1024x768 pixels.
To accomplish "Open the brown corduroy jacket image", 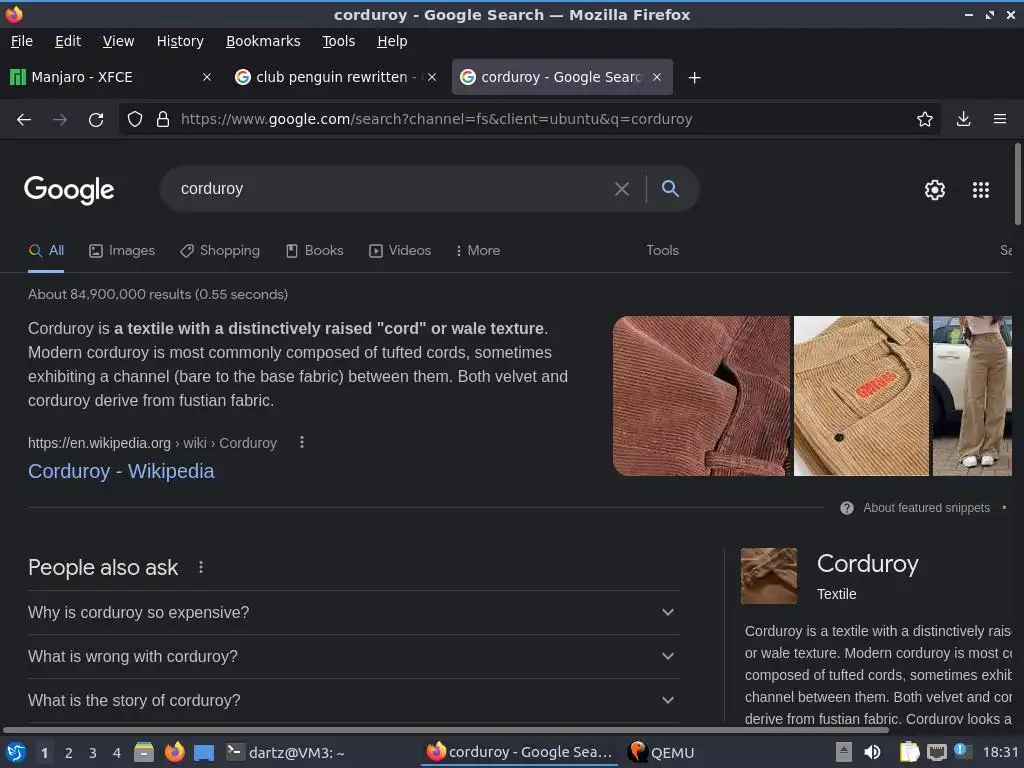I will click(701, 396).
